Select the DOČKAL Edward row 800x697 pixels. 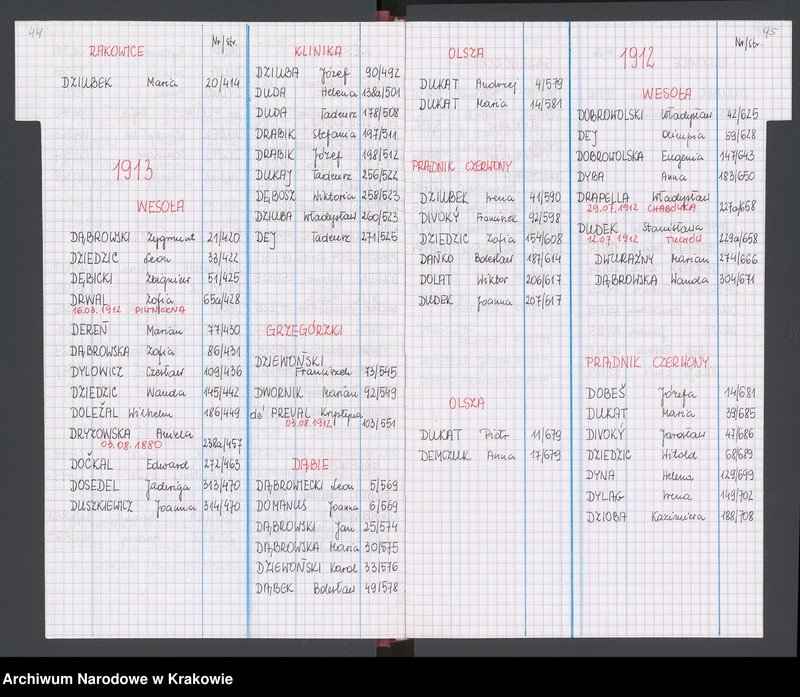pyautogui.click(x=155, y=464)
